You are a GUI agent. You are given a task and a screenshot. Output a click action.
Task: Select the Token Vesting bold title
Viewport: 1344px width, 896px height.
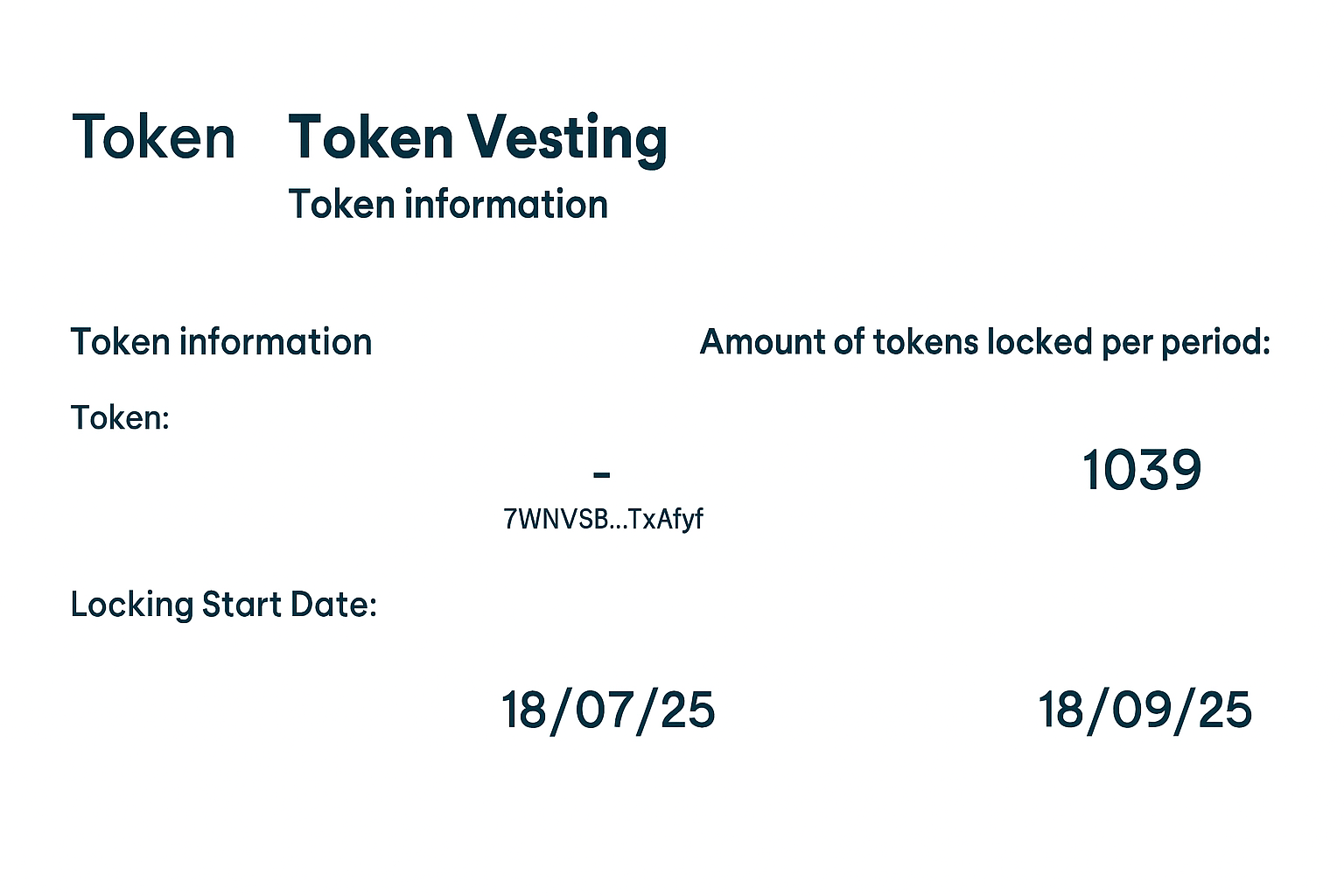pos(478,139)
